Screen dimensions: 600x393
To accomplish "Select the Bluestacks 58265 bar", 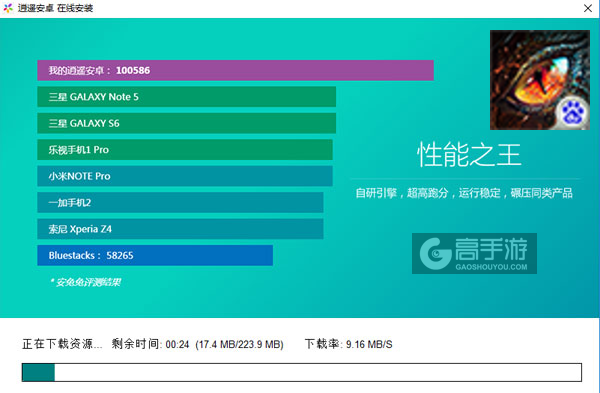I will click(x=155, y=255).
